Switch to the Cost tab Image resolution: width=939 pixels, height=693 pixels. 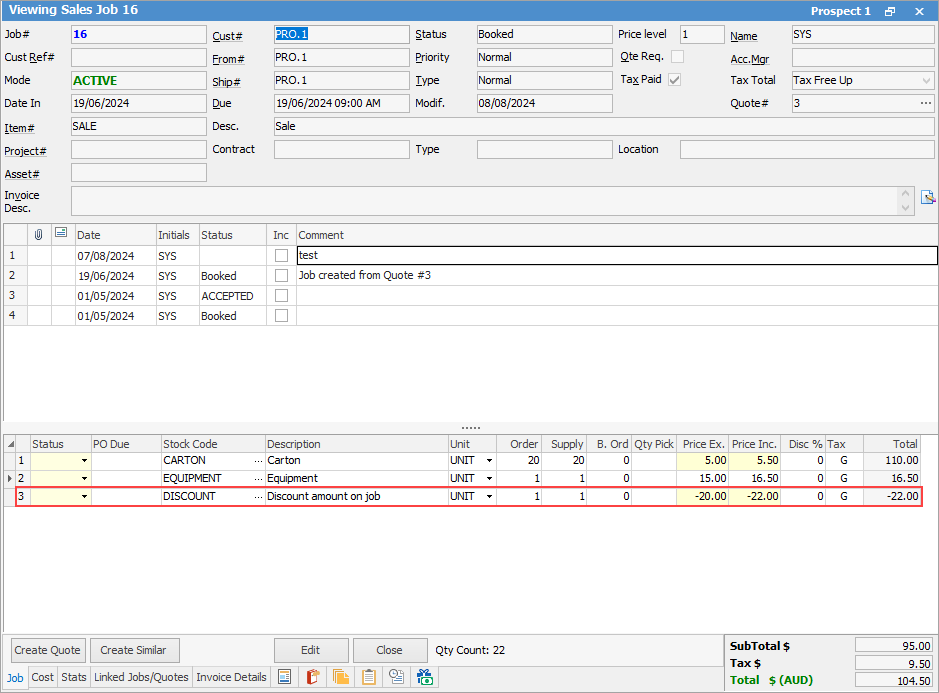point(42,677)
